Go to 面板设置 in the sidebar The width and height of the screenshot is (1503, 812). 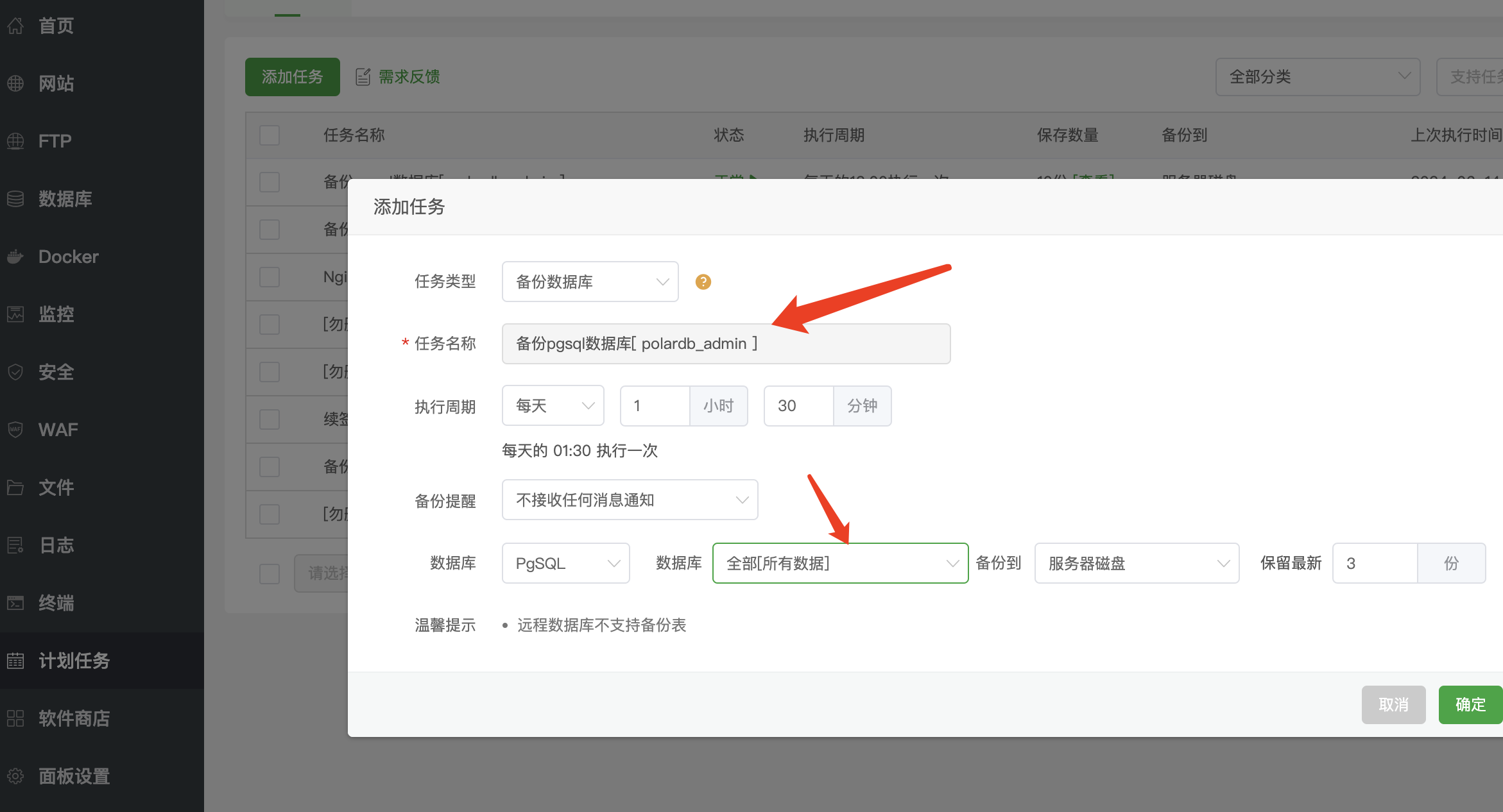coord(74,776)
